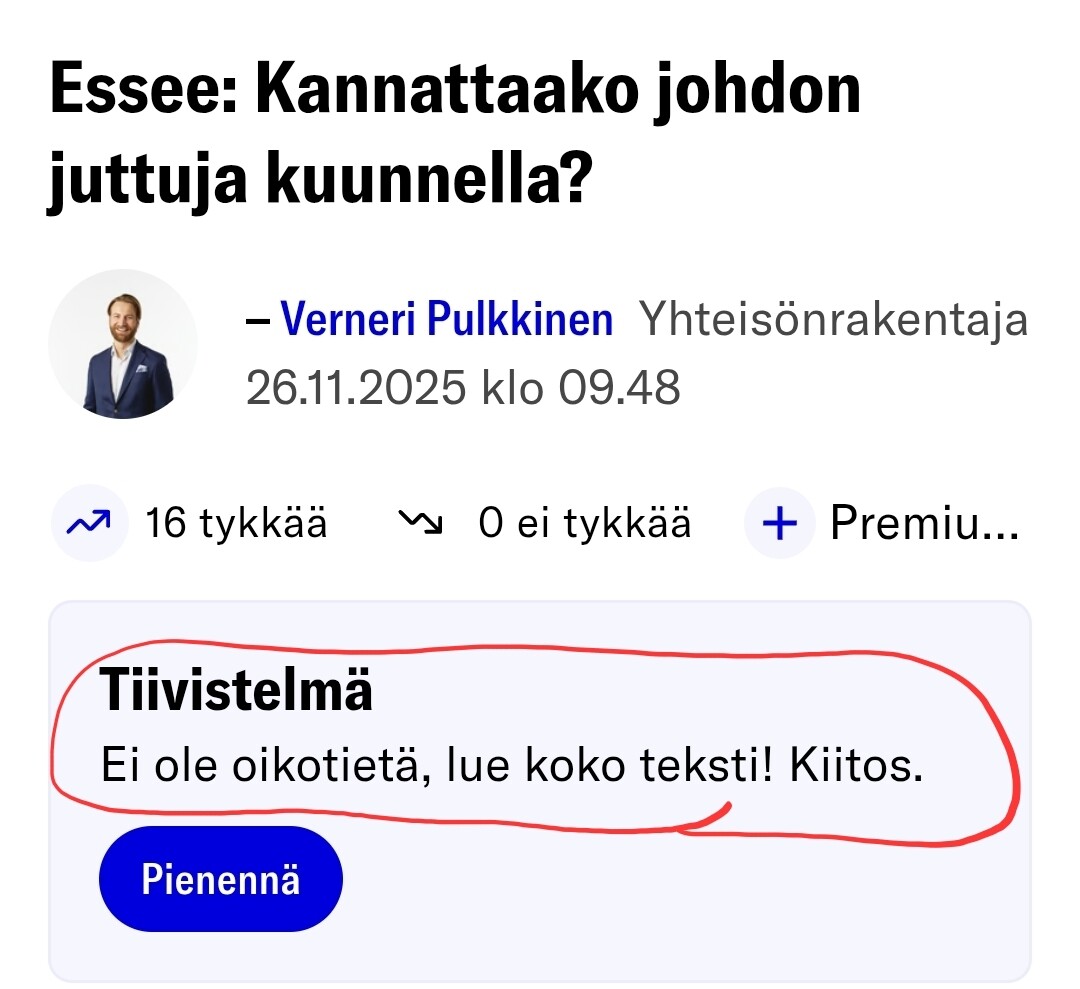The height and width of the screenshot is (989, 1080).
Task: Click the plus icon beside Premiu...
Action: (780, 522)
